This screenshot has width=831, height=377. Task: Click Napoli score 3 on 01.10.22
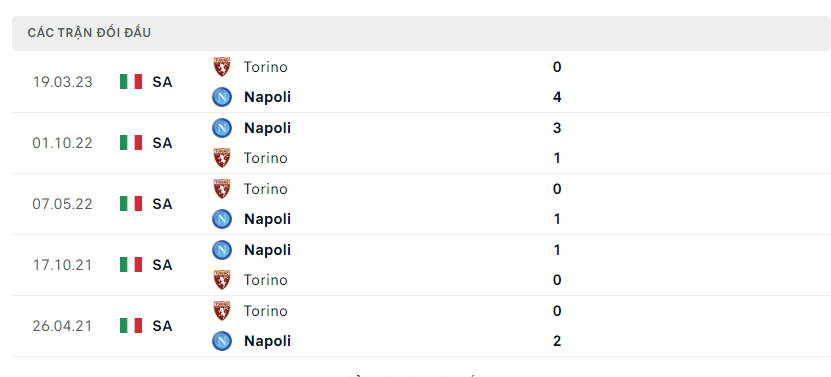point(556,128)
